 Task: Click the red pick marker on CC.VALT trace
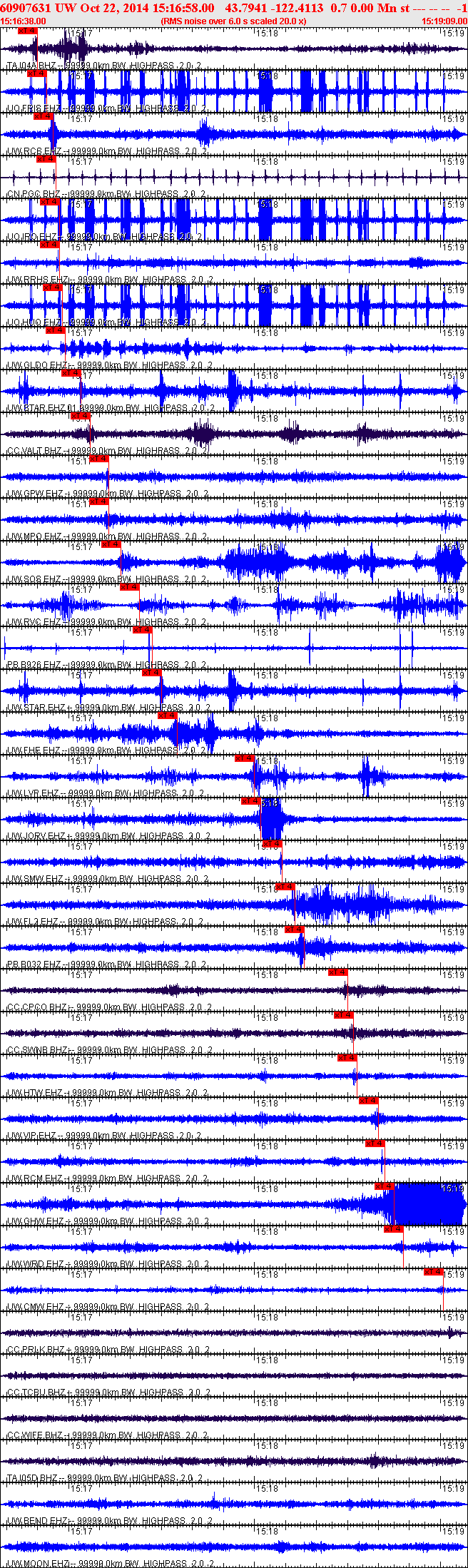(80, 416)
